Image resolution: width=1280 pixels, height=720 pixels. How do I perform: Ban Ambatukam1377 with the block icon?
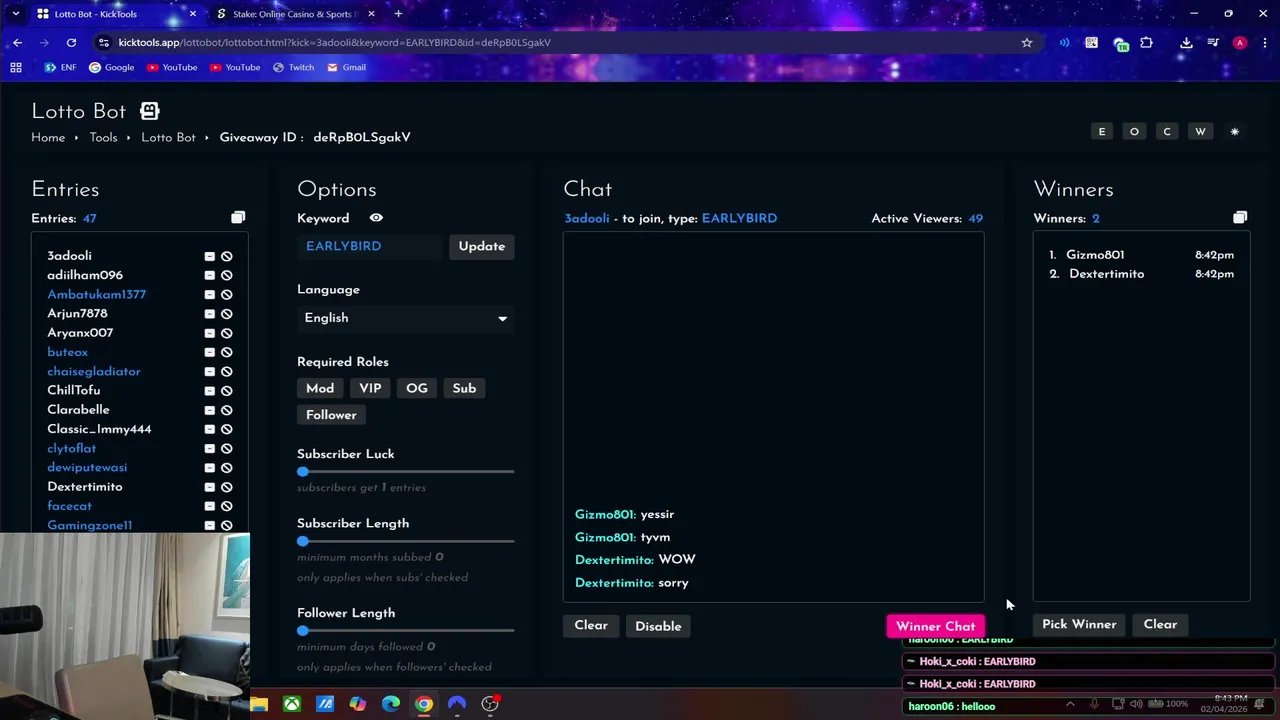[227, 295]
